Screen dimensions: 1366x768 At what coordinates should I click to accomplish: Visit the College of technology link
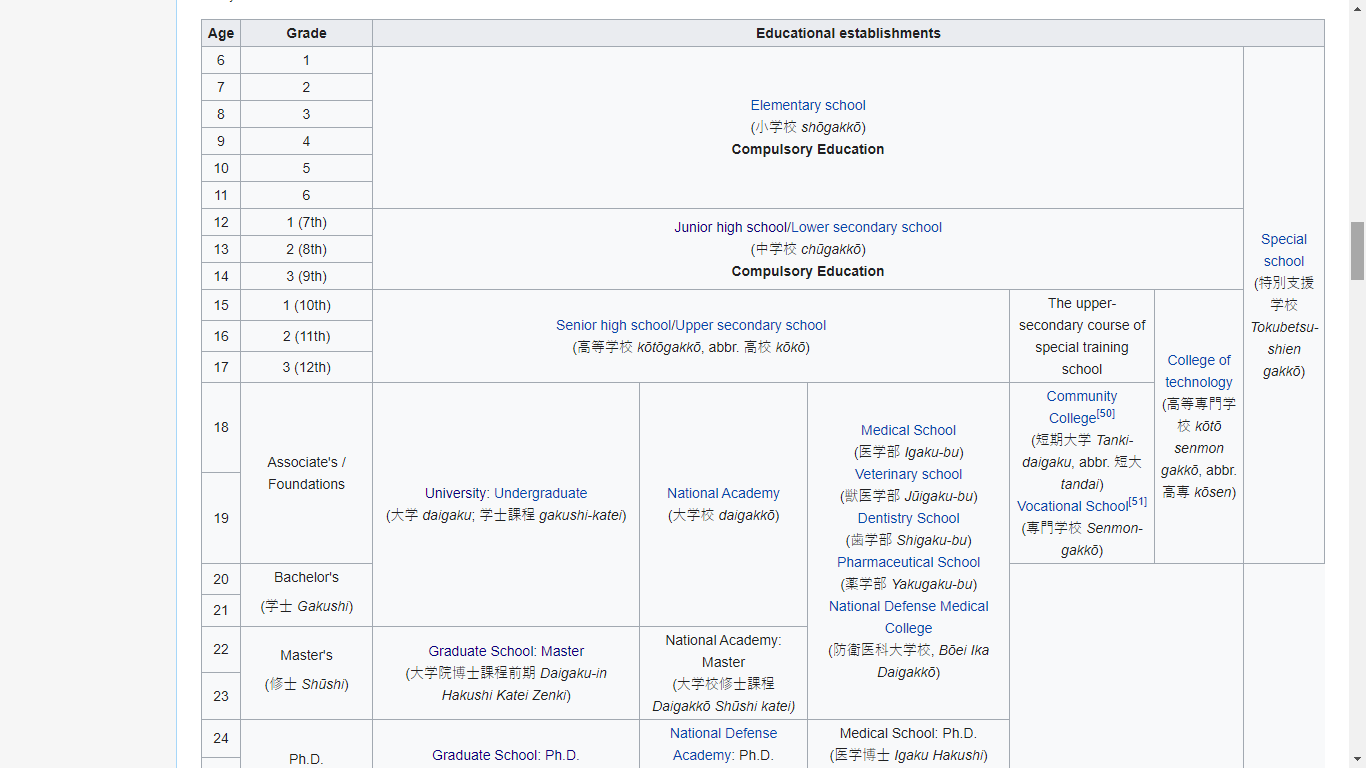[x=1199, y=371]
